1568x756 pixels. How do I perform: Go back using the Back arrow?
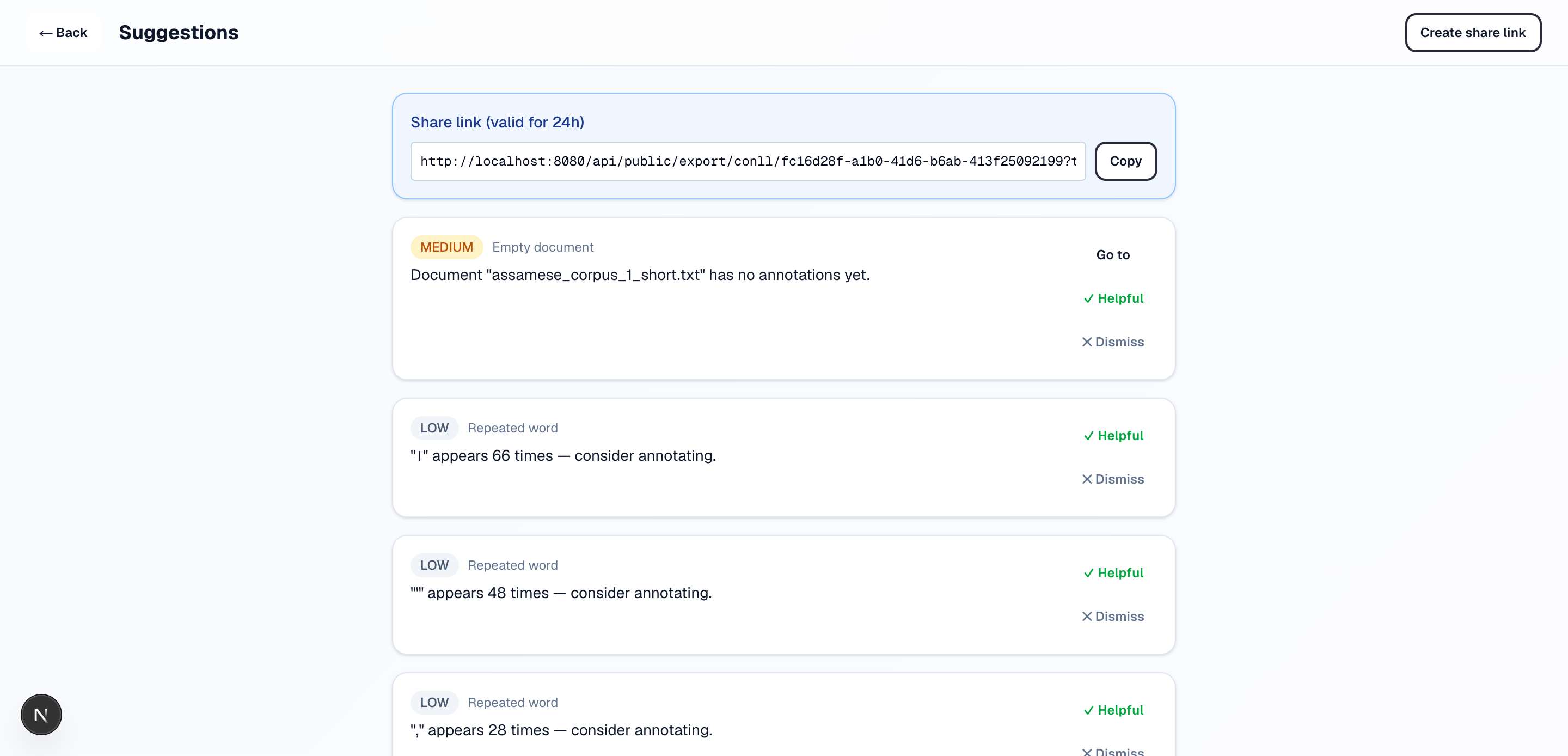(x=63, y=33)
